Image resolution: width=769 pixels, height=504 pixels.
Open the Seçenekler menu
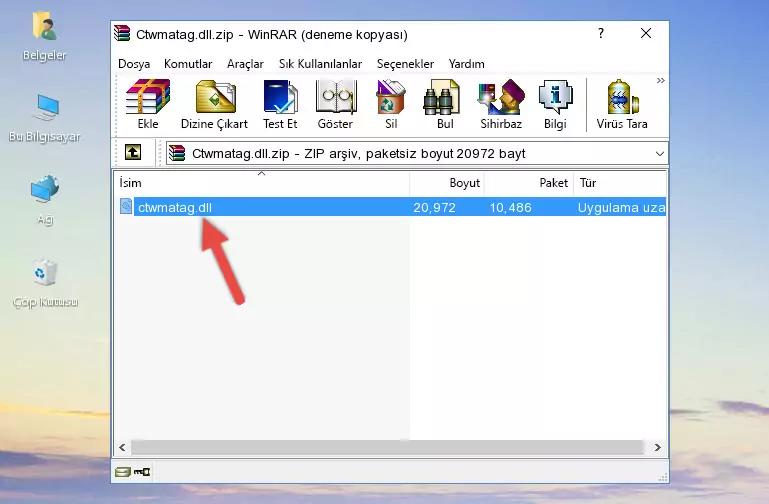tap(405, 64)
